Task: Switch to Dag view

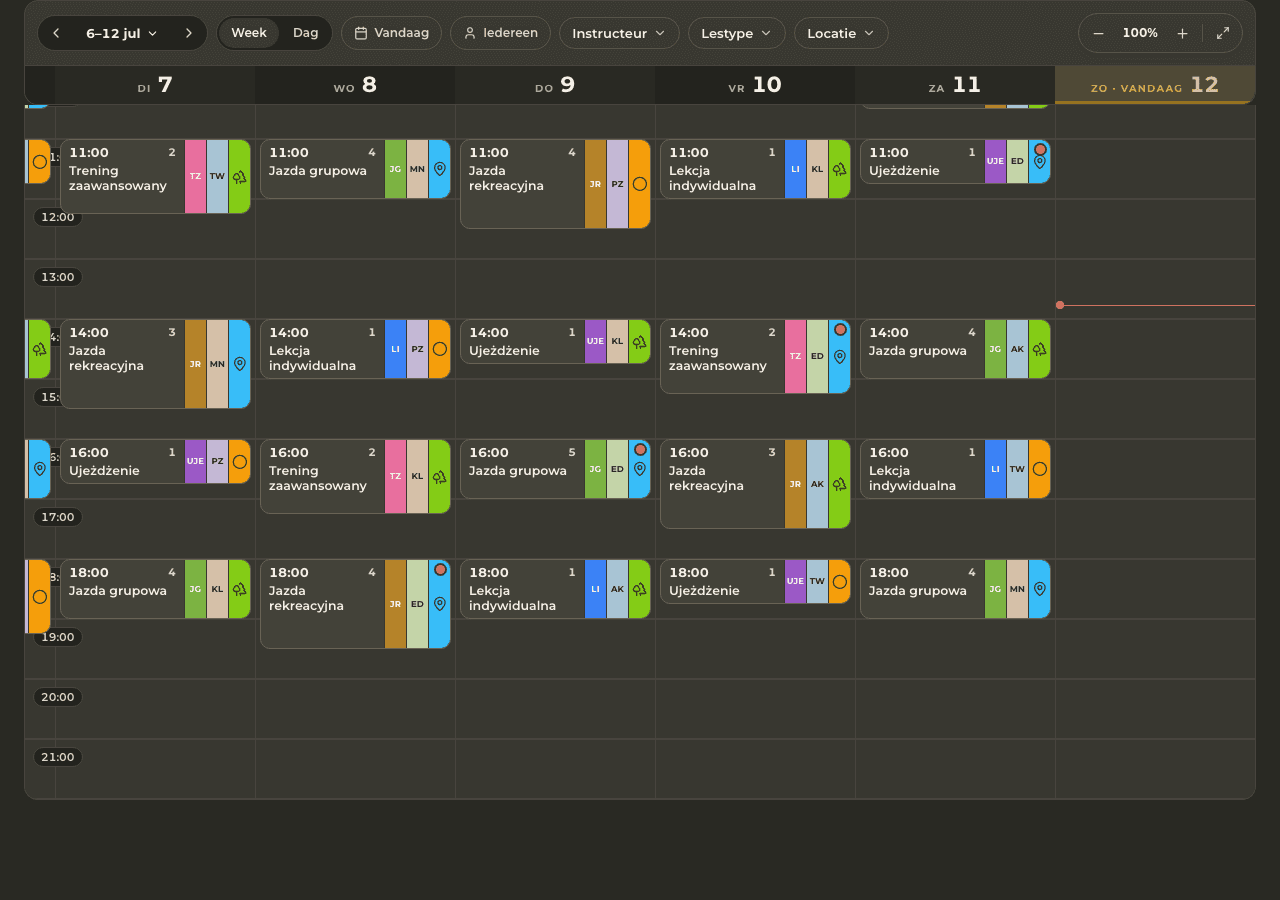Action: pos(305,33)
